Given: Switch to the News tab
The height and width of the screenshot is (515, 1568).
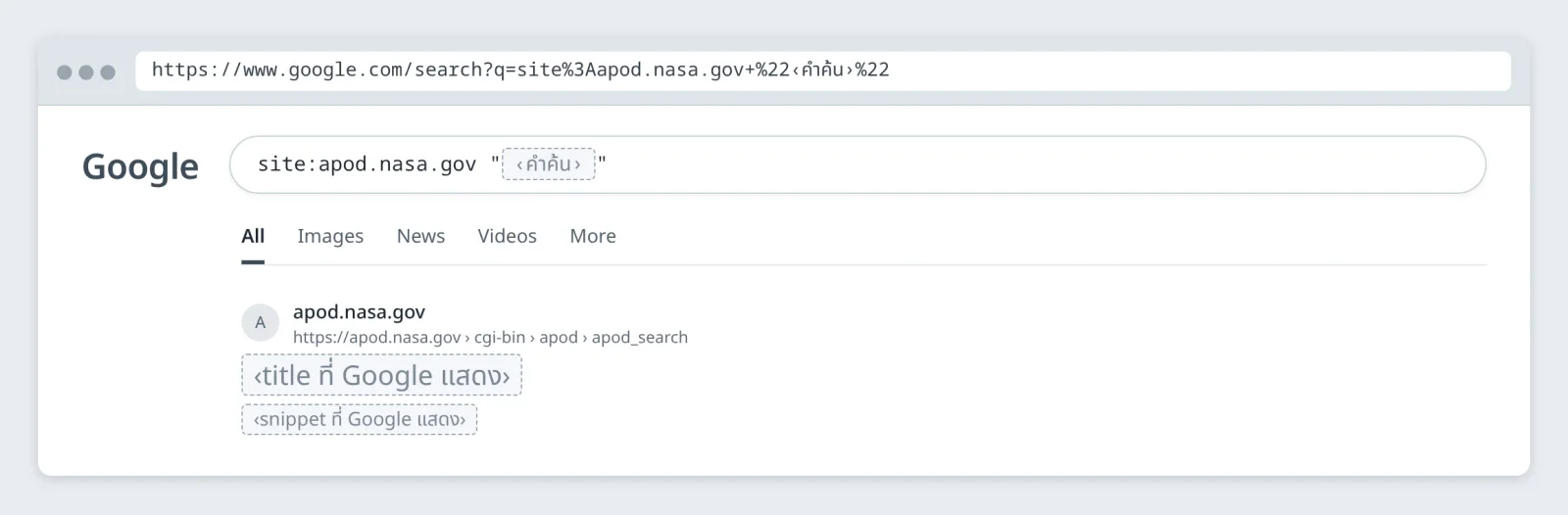Looking at the screenshot, I should click(420, 236).
